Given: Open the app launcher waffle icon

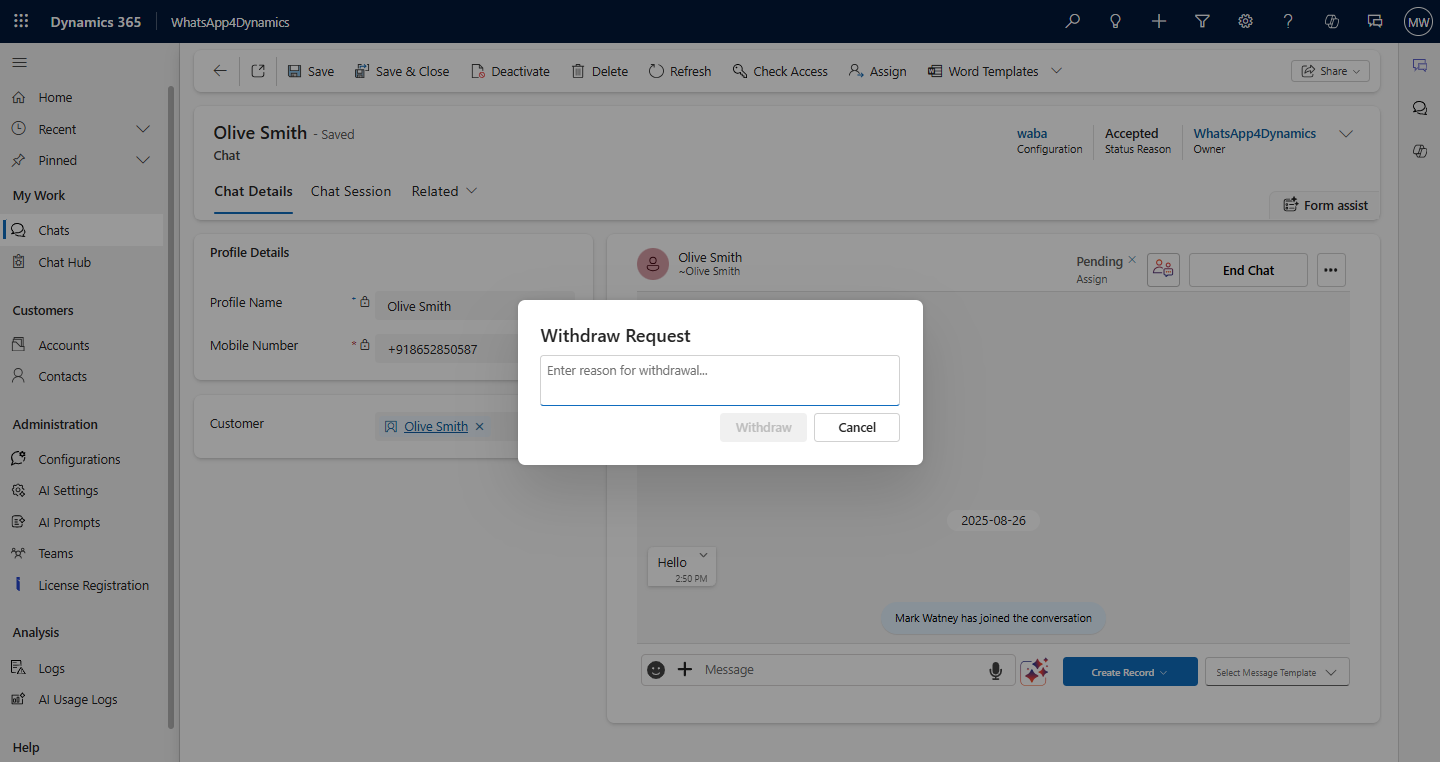Looking at the screenshot, I should click(21, 21).
